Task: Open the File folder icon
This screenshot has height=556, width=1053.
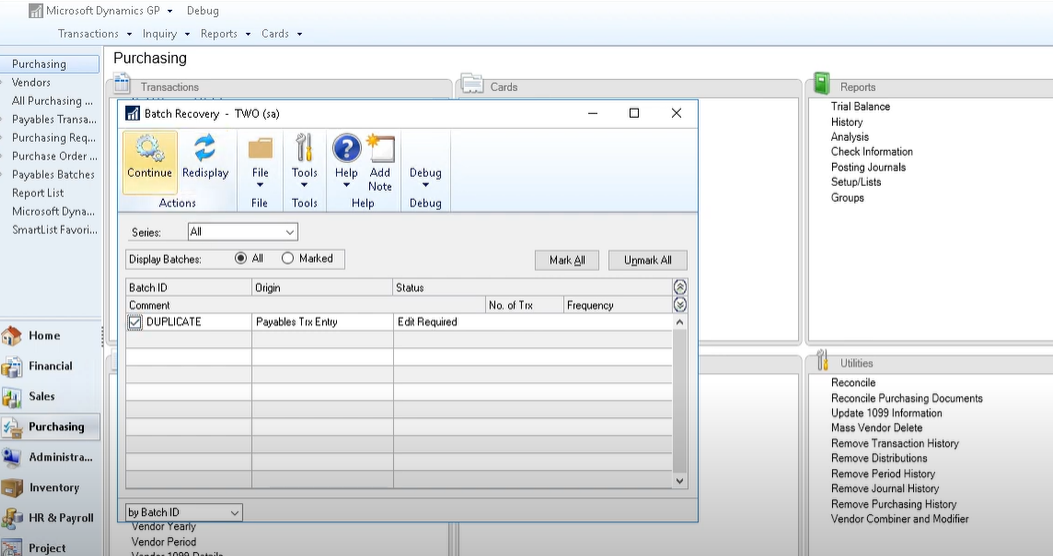Action: point(260,150)
